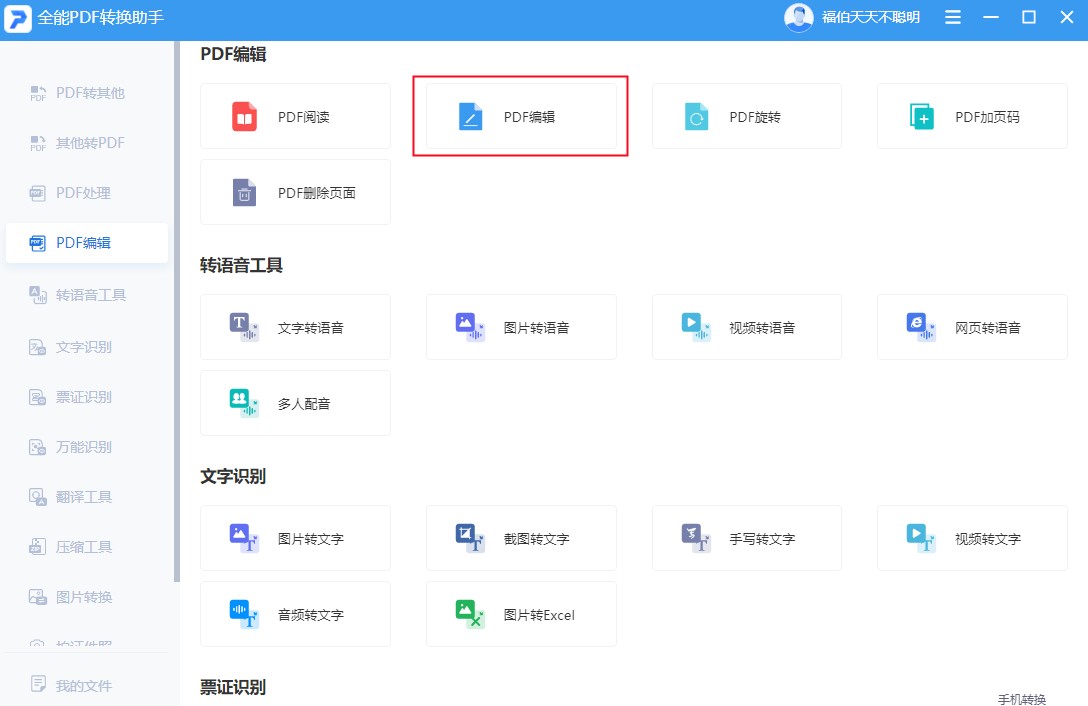Open the 图片转语音 converter
Screen dimensions: 1088x706
(520, 326)
